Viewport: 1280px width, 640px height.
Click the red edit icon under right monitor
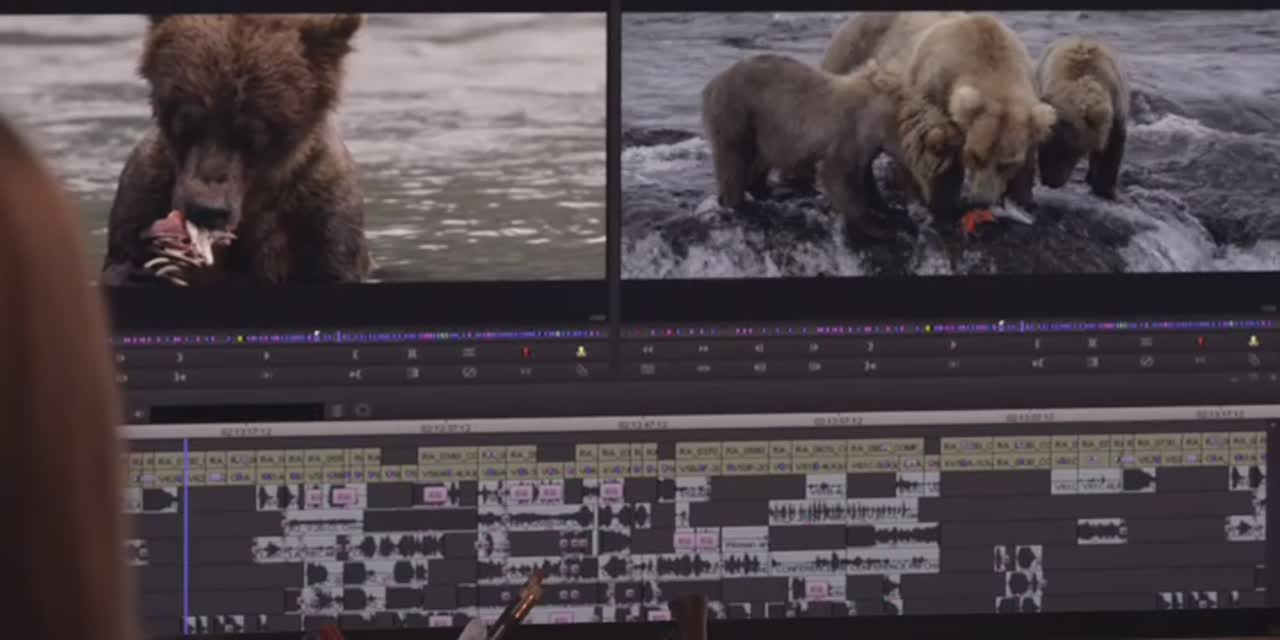point(1200,341)
